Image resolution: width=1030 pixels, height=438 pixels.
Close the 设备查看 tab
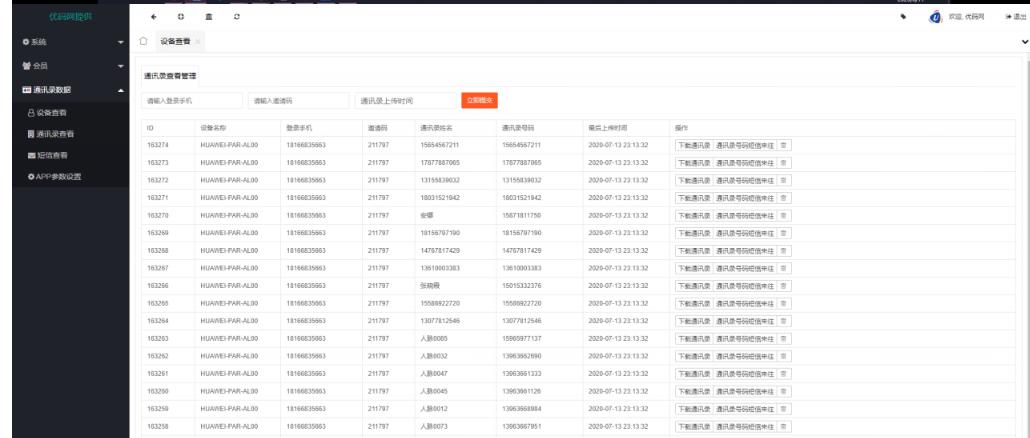(198, 41)
